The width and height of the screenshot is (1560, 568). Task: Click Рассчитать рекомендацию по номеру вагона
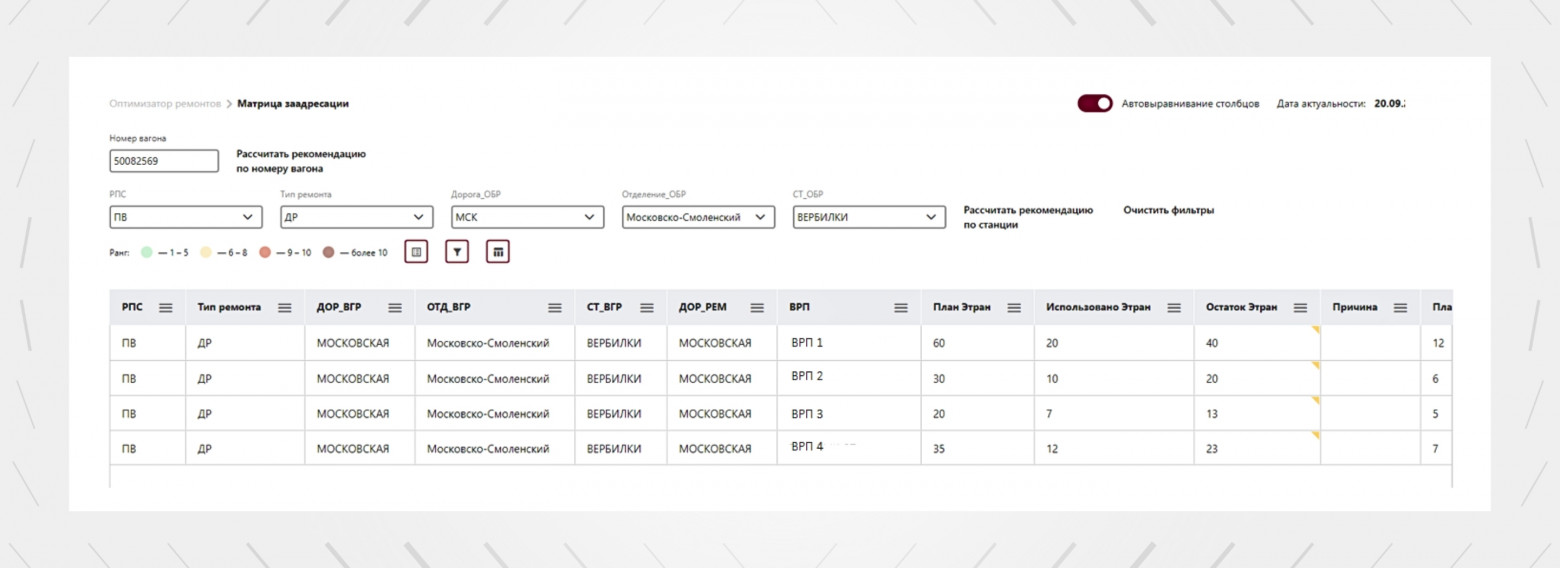tap(301, 161)
